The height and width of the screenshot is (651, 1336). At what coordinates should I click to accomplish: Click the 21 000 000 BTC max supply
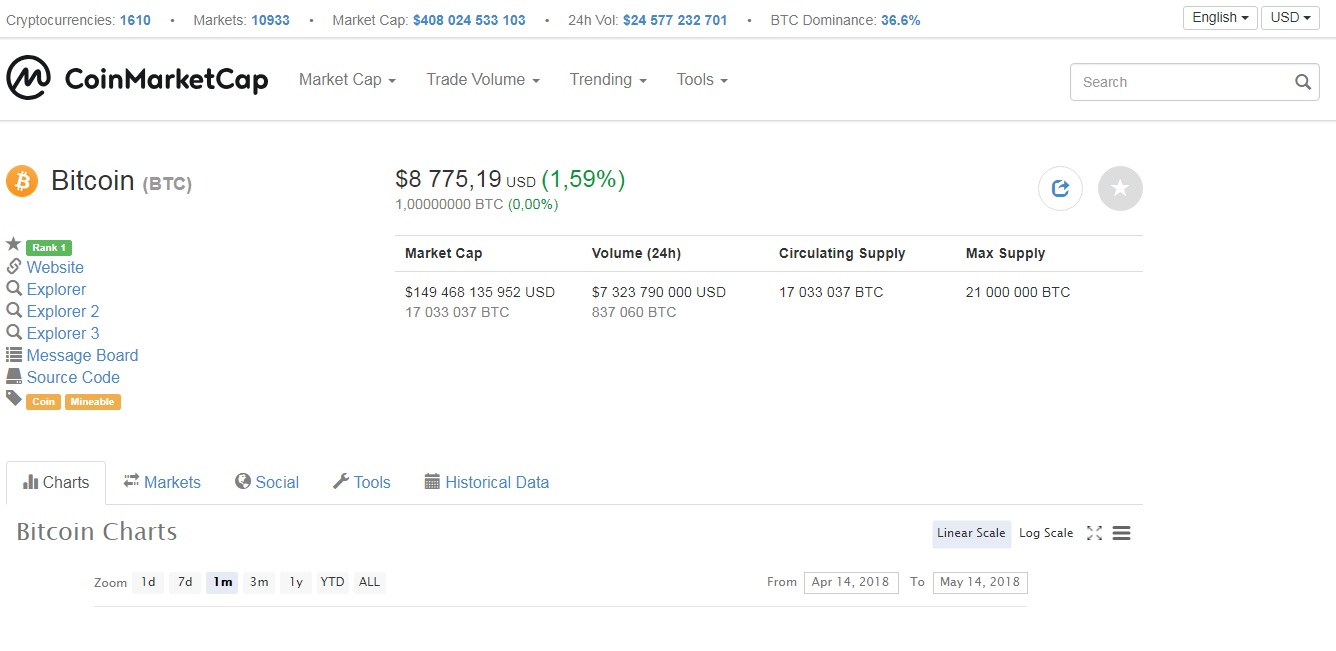pyautogui.click(x=1018, y=292)
